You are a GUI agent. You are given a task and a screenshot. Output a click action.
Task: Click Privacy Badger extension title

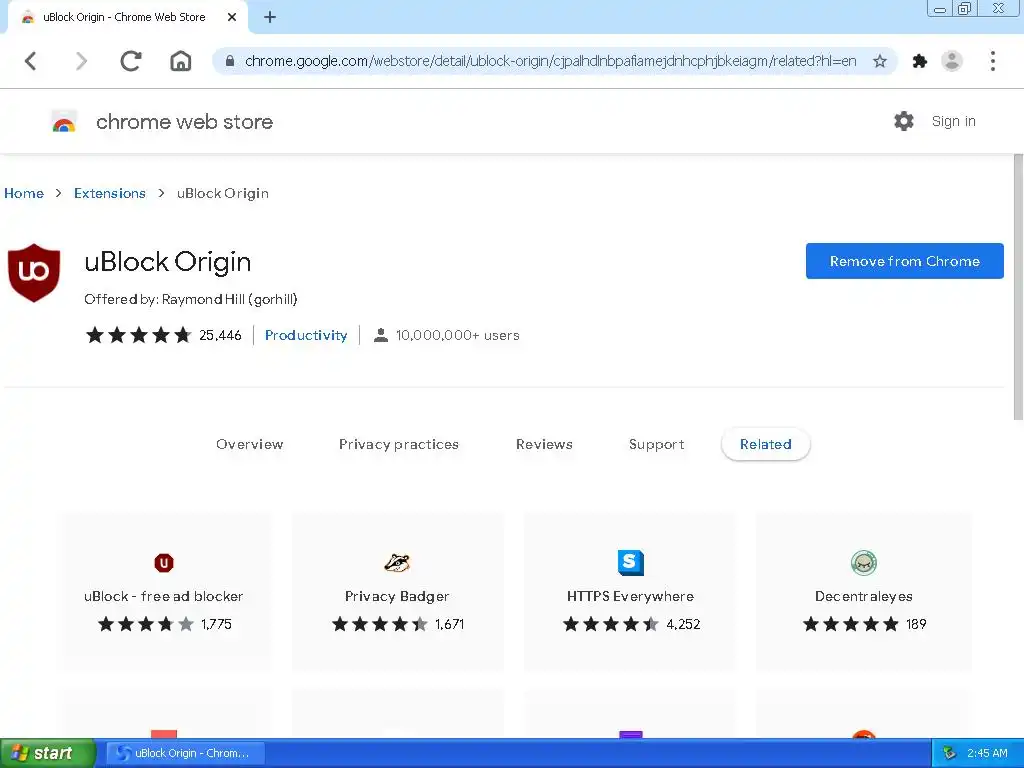coord(397,596)
